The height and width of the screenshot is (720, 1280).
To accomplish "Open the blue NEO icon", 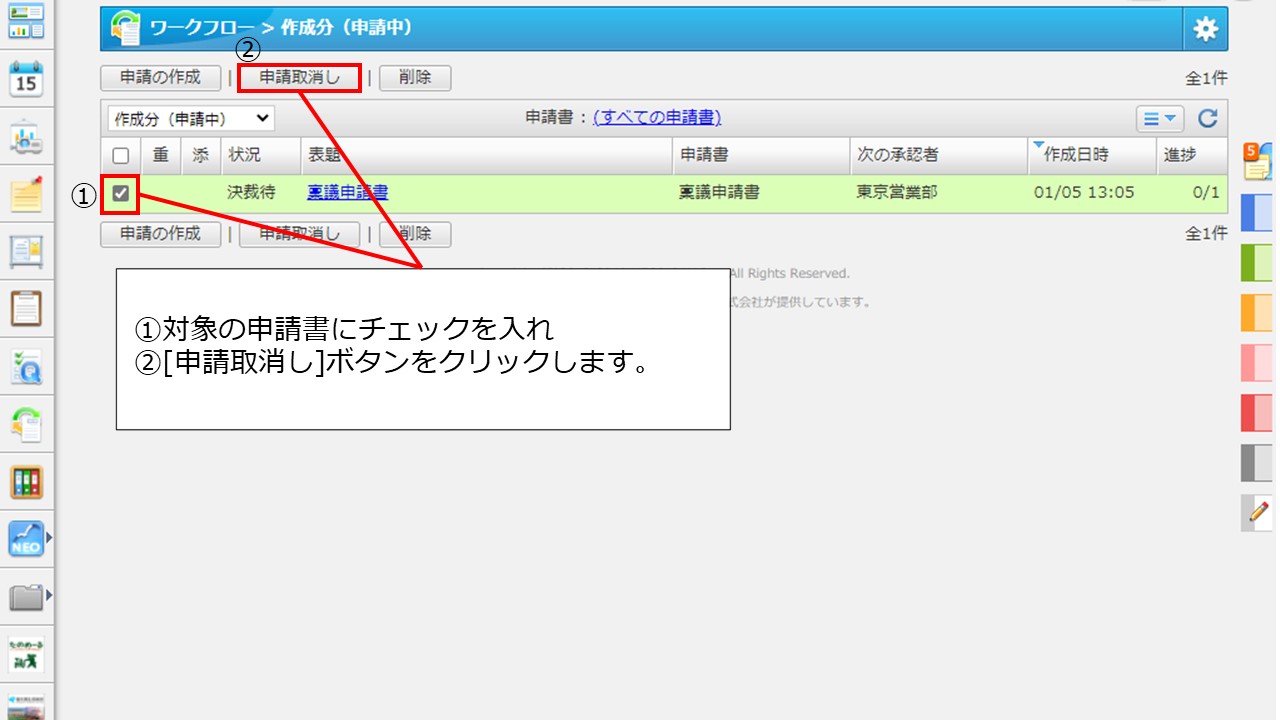I will (x=26, y=540).
